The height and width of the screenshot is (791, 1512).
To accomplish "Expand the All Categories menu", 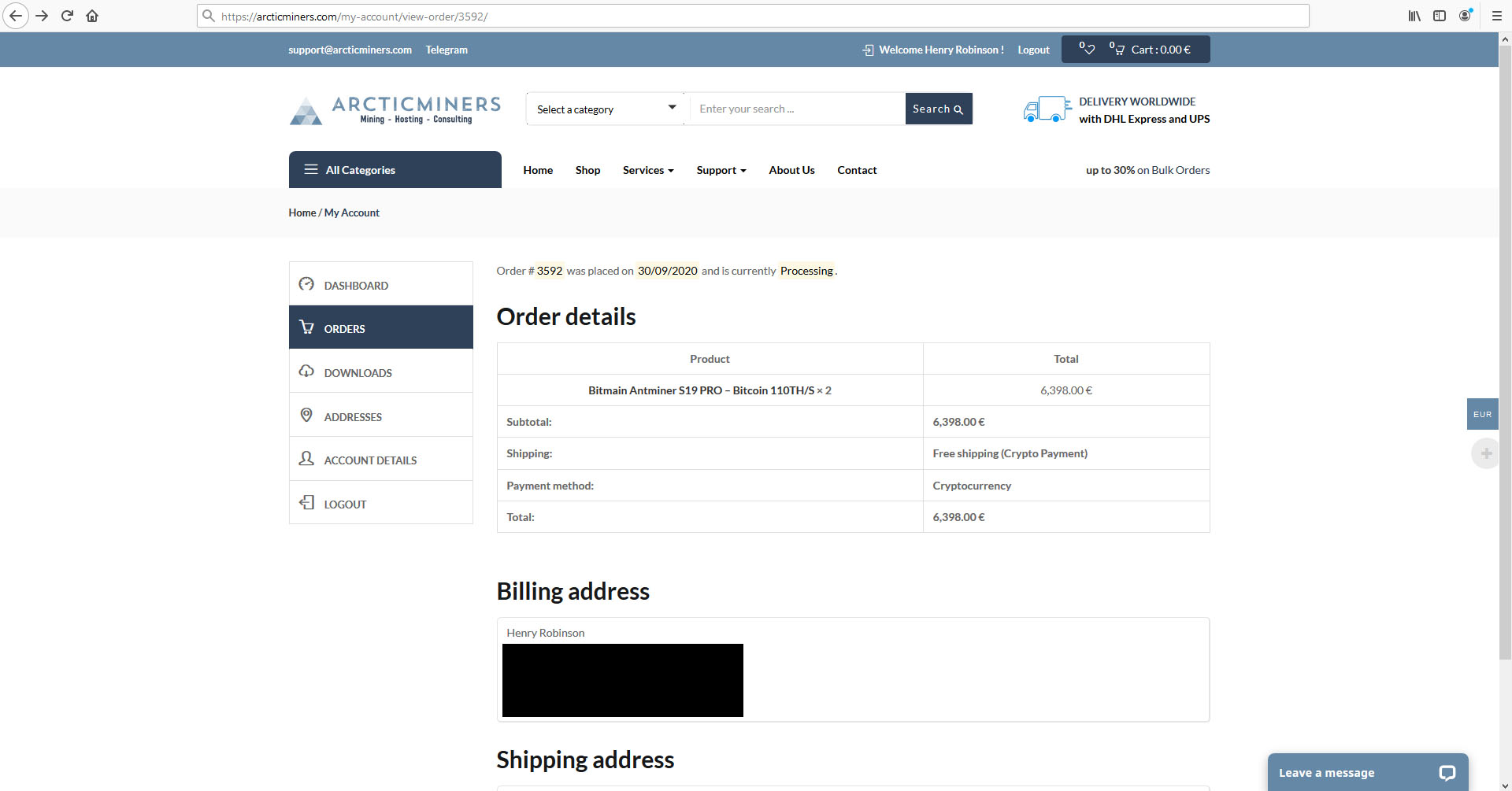I will click(395, 169).
